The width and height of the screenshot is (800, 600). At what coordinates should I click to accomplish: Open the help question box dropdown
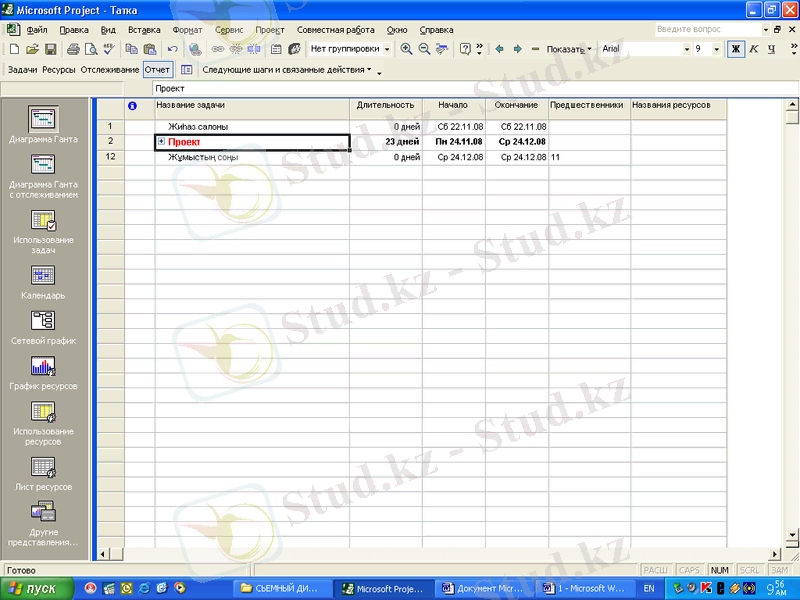[x=765, y=30]
